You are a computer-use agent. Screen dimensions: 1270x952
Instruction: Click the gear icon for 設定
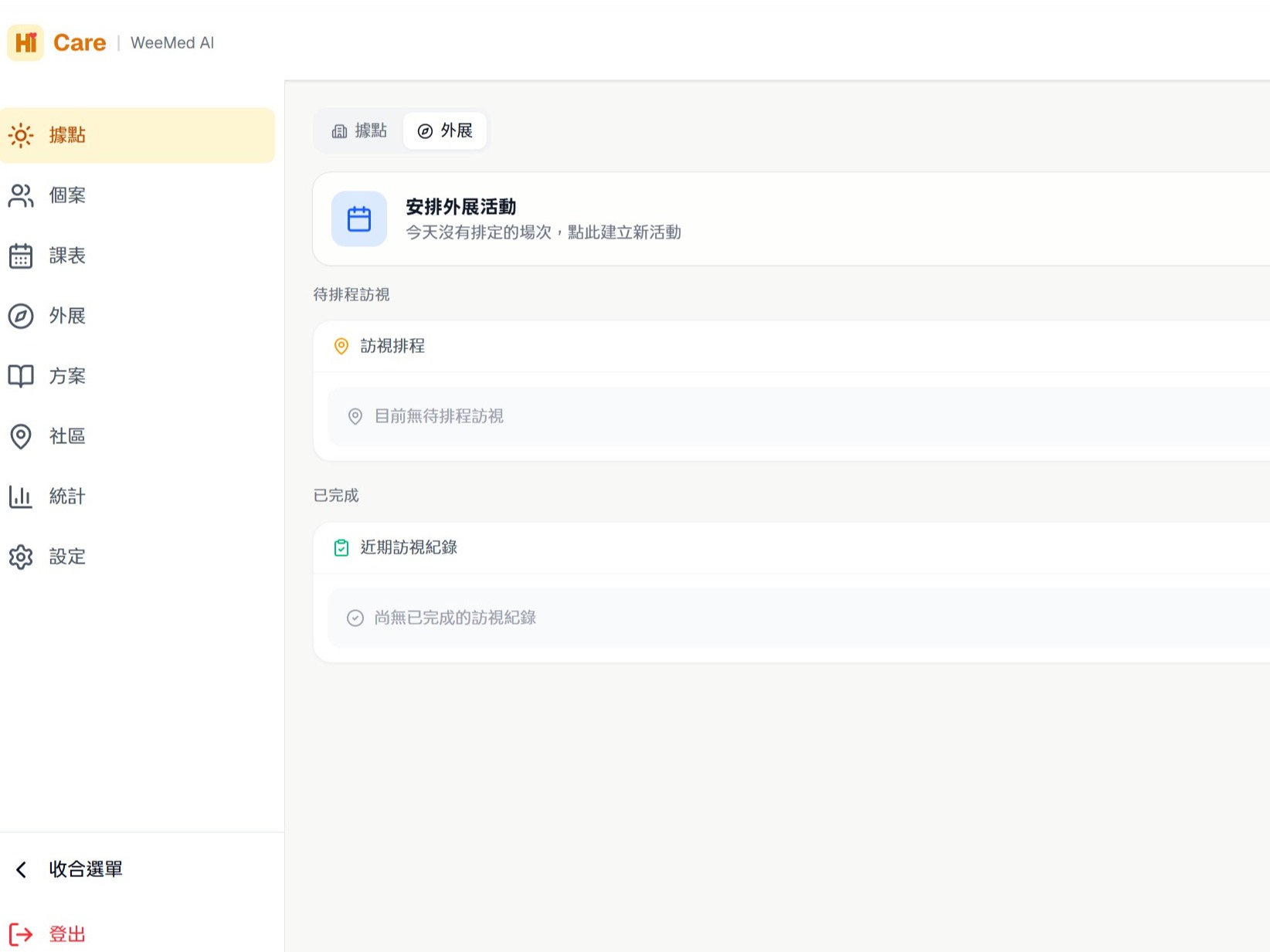(21, 557)
